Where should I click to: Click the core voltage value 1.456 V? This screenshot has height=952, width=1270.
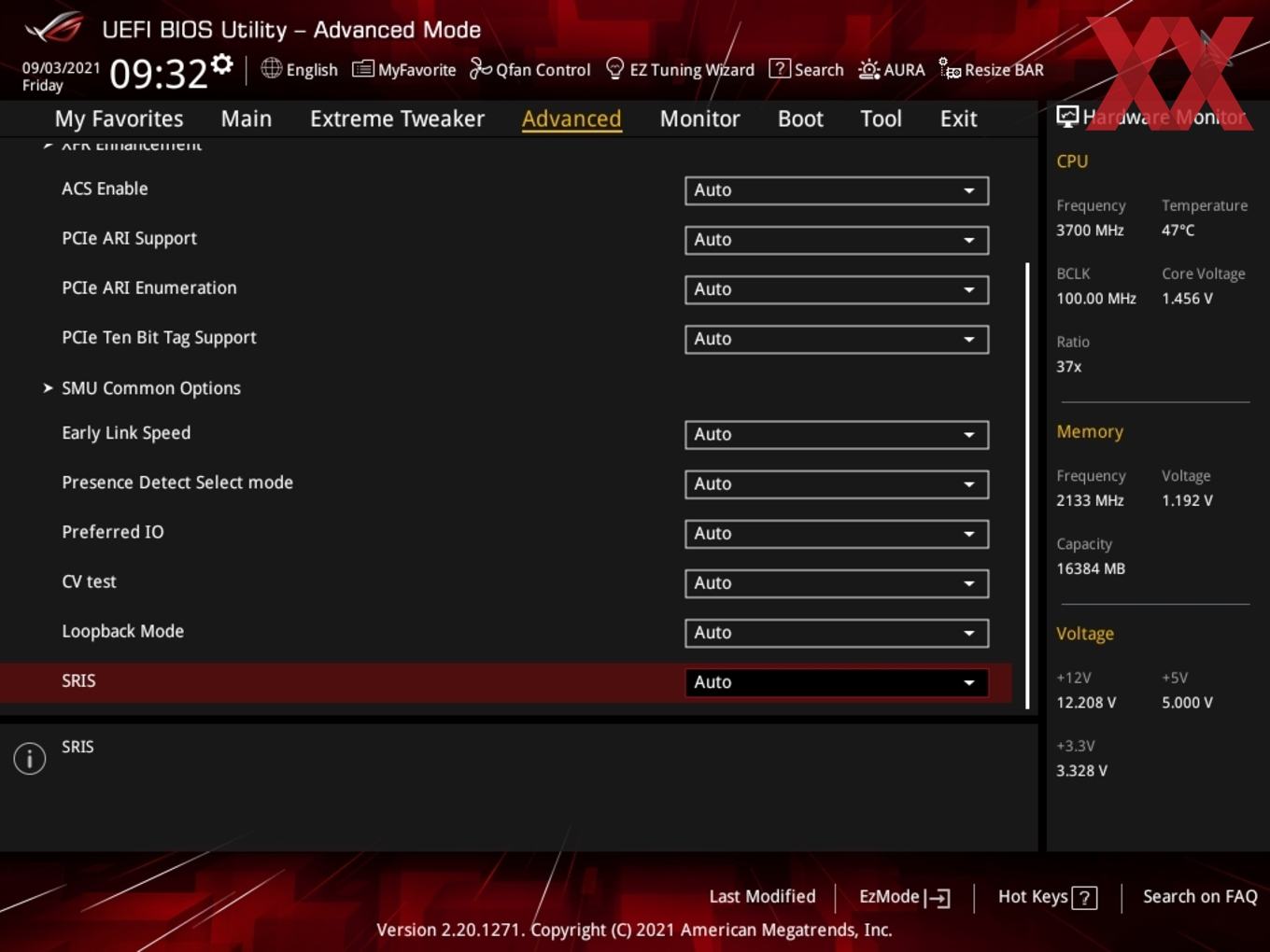(x=1187, y=299)
